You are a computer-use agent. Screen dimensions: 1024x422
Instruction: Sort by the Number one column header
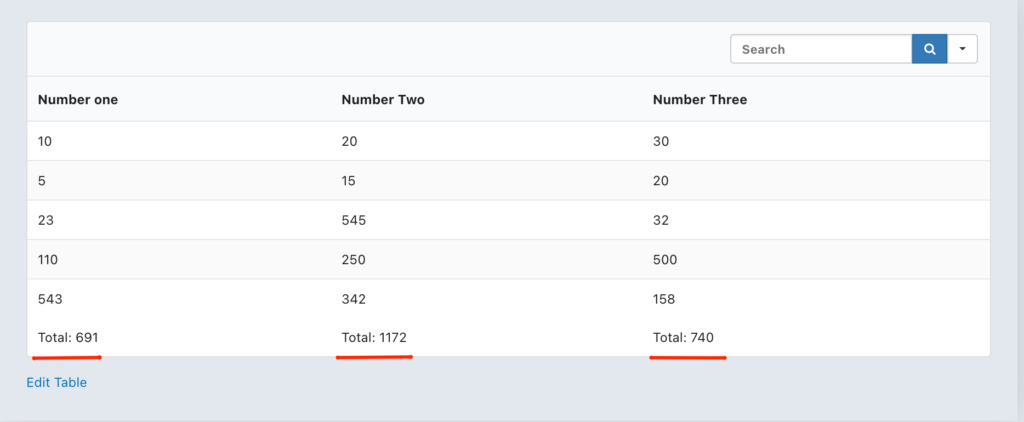78,100
